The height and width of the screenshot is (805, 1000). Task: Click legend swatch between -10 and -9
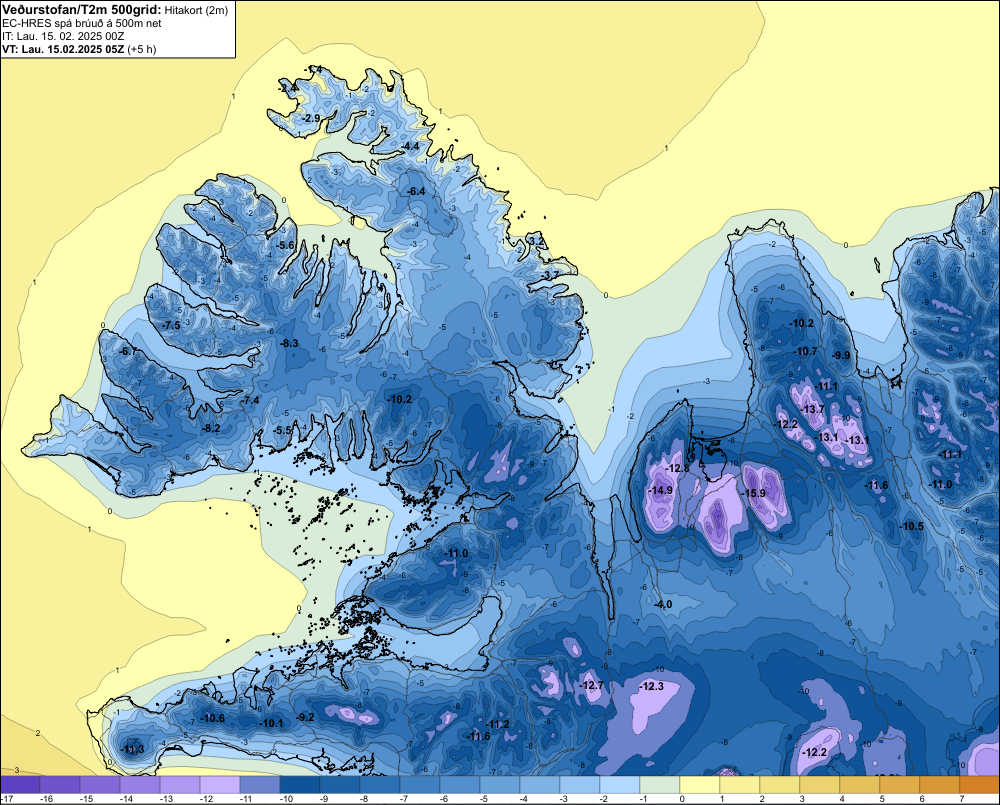coord(300,785)
